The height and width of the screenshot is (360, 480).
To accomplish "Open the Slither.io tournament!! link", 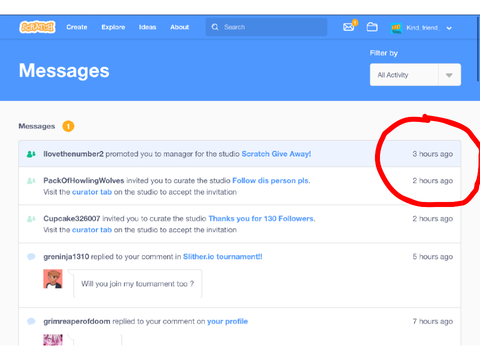I will (x=223, y=257).
